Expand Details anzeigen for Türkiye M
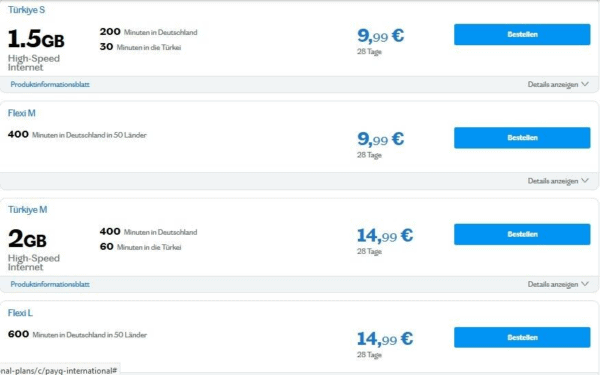 558,284
